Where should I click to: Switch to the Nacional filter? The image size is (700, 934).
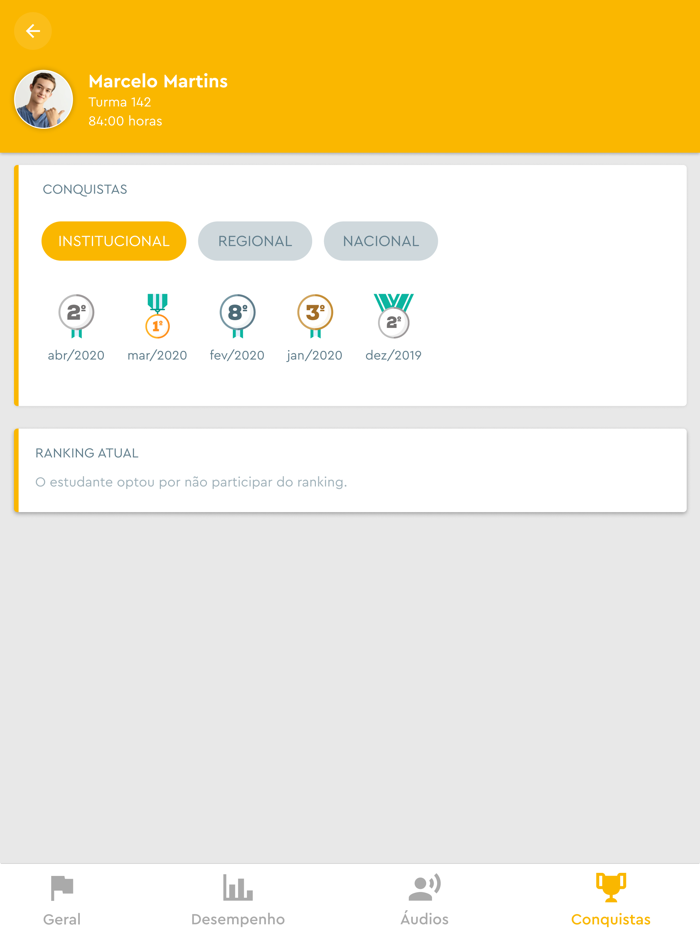pyautogui.click(x=381, y=241)
